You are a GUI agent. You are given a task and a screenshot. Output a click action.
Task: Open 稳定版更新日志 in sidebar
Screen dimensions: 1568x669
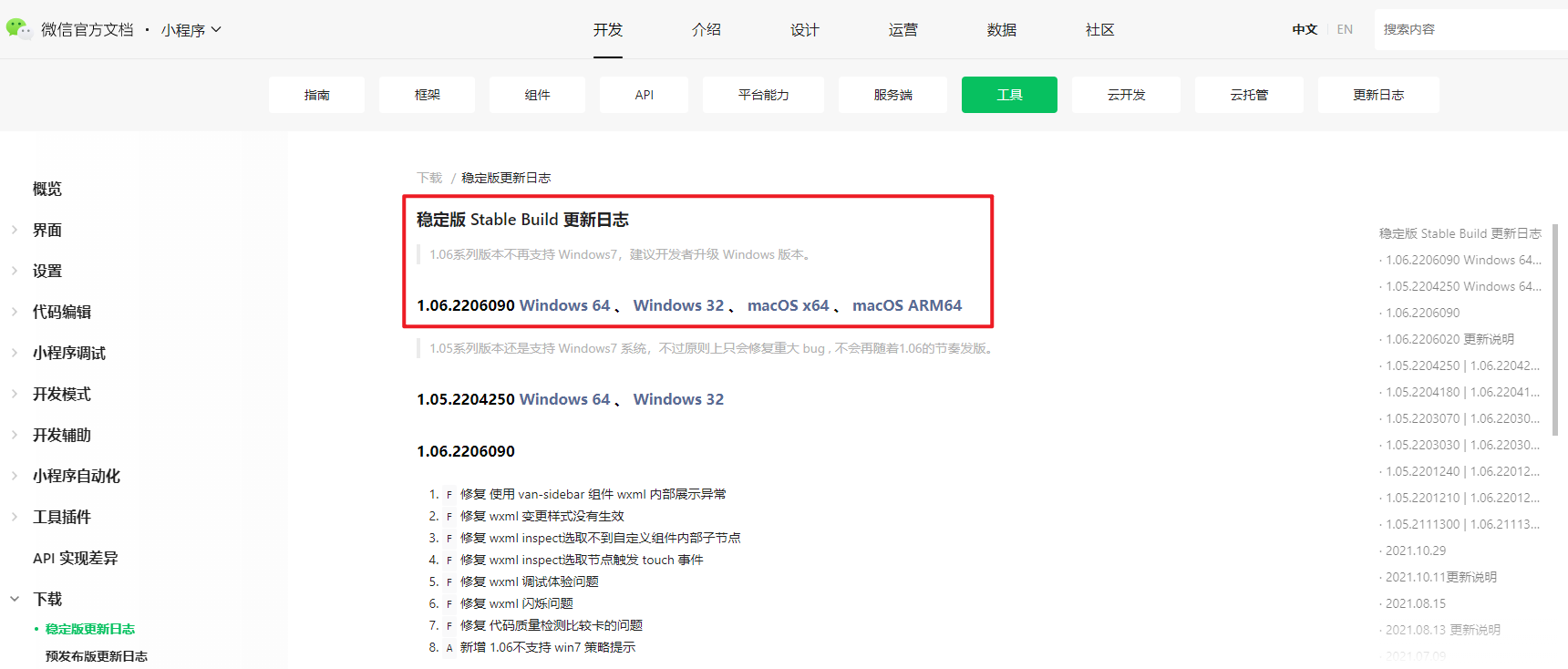point(90,629)
